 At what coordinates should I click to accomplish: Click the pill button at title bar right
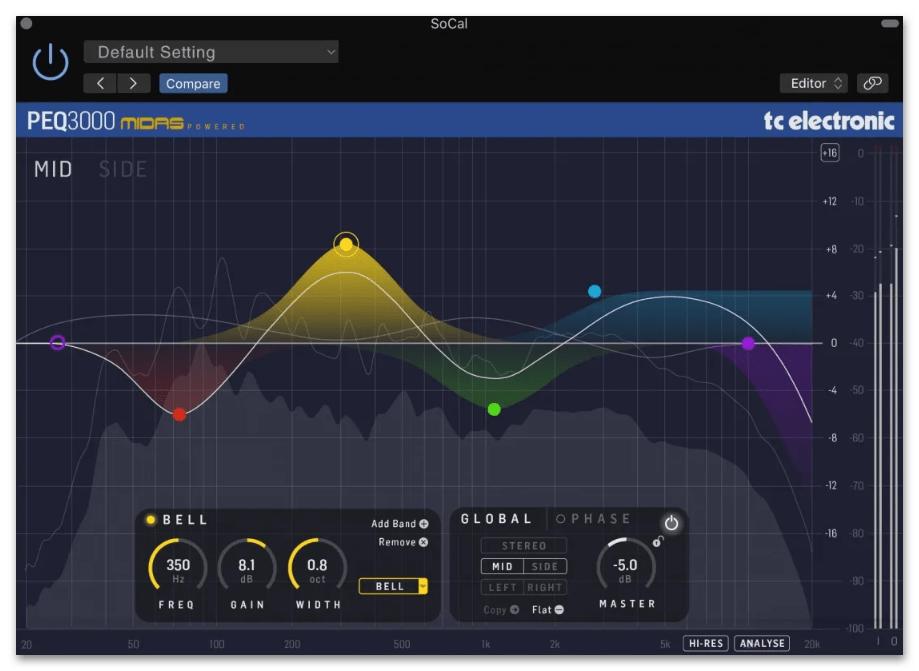890,23
